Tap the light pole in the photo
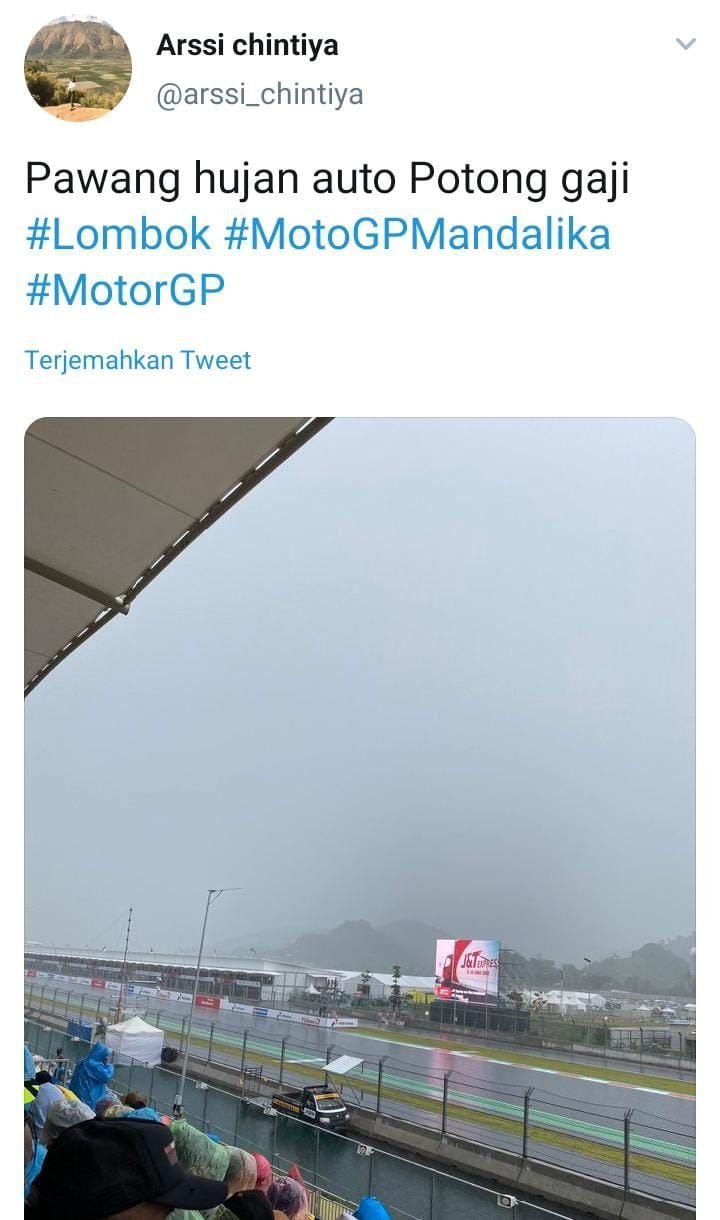This screenshot has width=720, height=1220. pos(197,1000)
